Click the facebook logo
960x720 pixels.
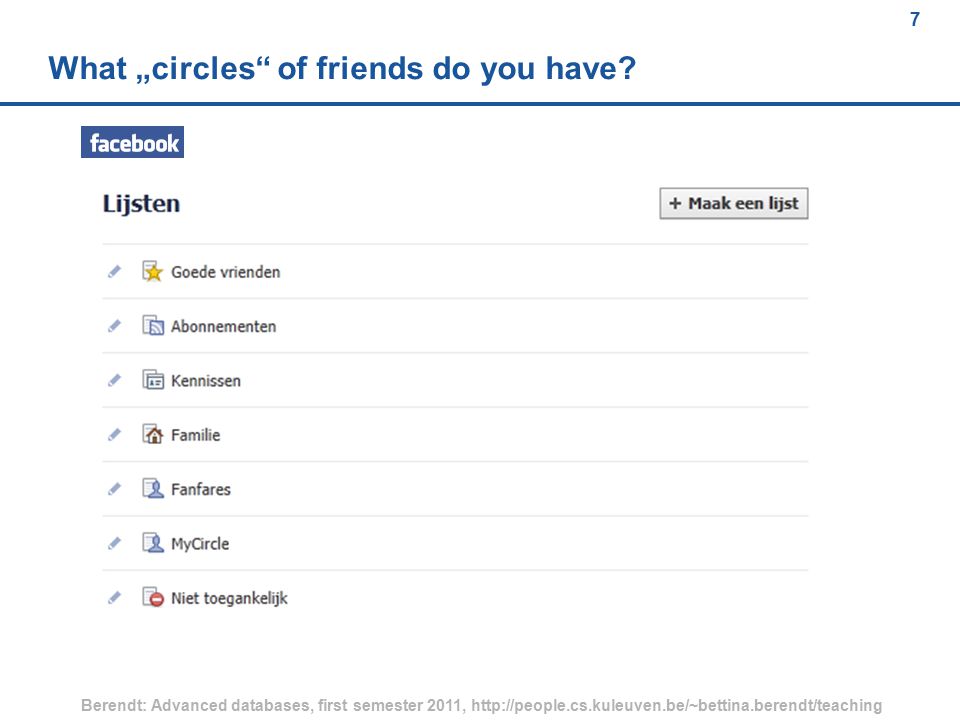(132, 143)
